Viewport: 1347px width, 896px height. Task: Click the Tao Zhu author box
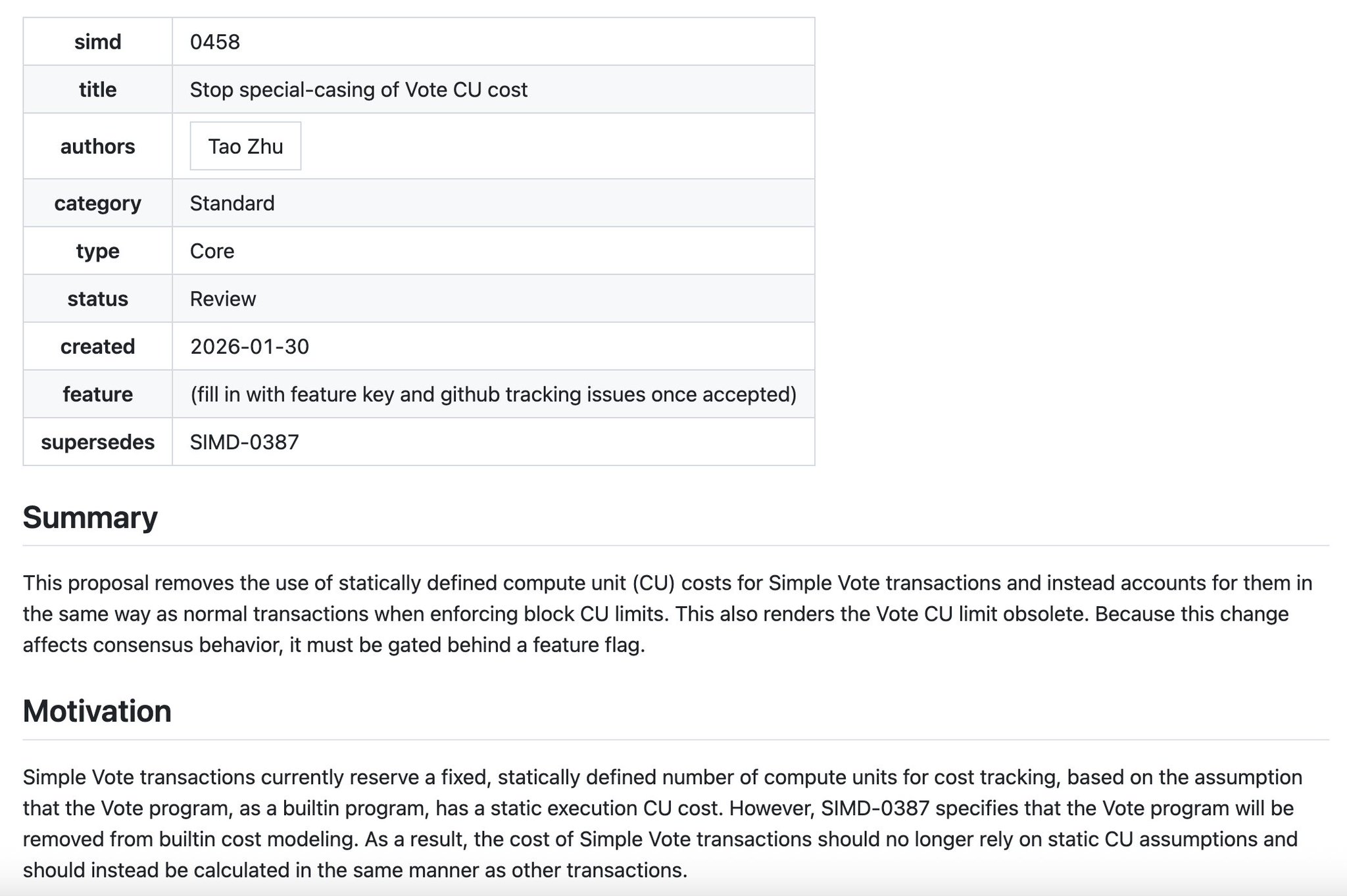[245, 146]
